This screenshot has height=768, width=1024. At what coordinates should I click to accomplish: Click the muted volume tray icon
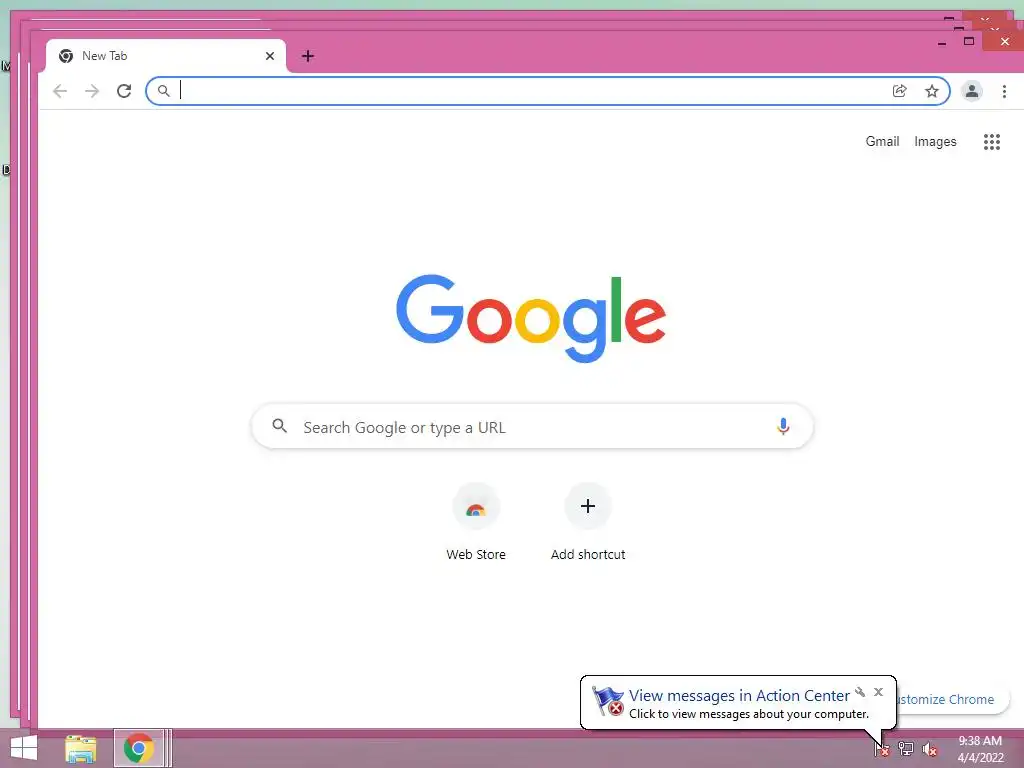930,749
